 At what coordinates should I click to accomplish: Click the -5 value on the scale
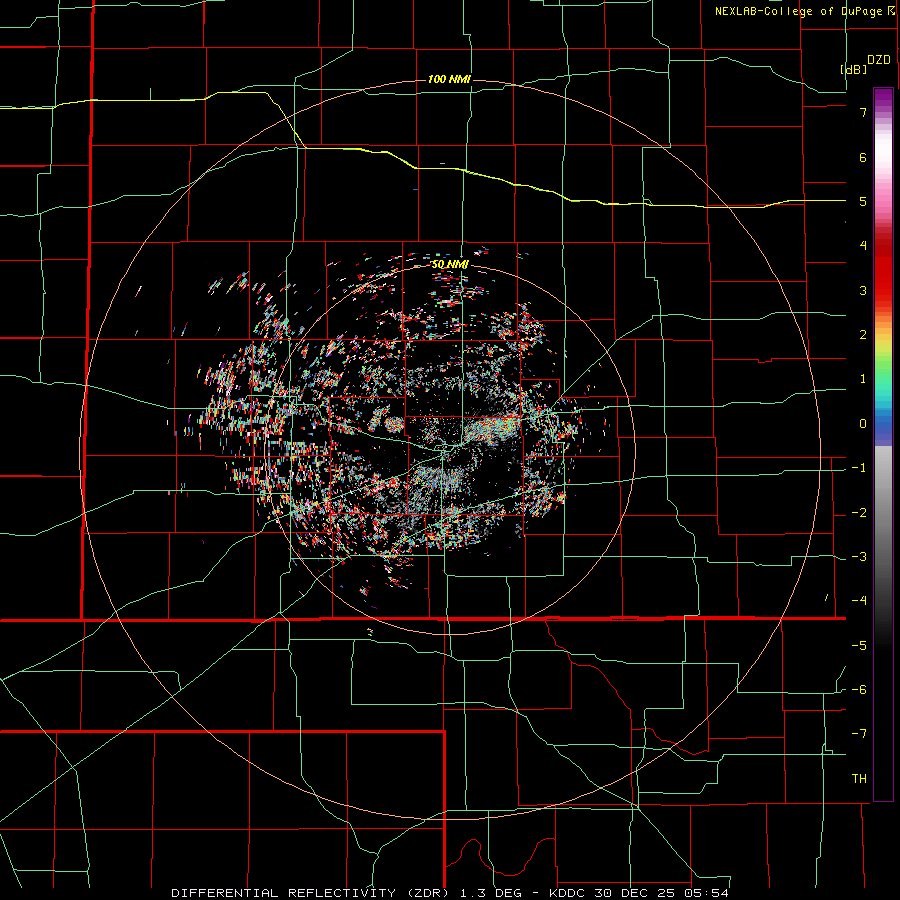[859, 646]
